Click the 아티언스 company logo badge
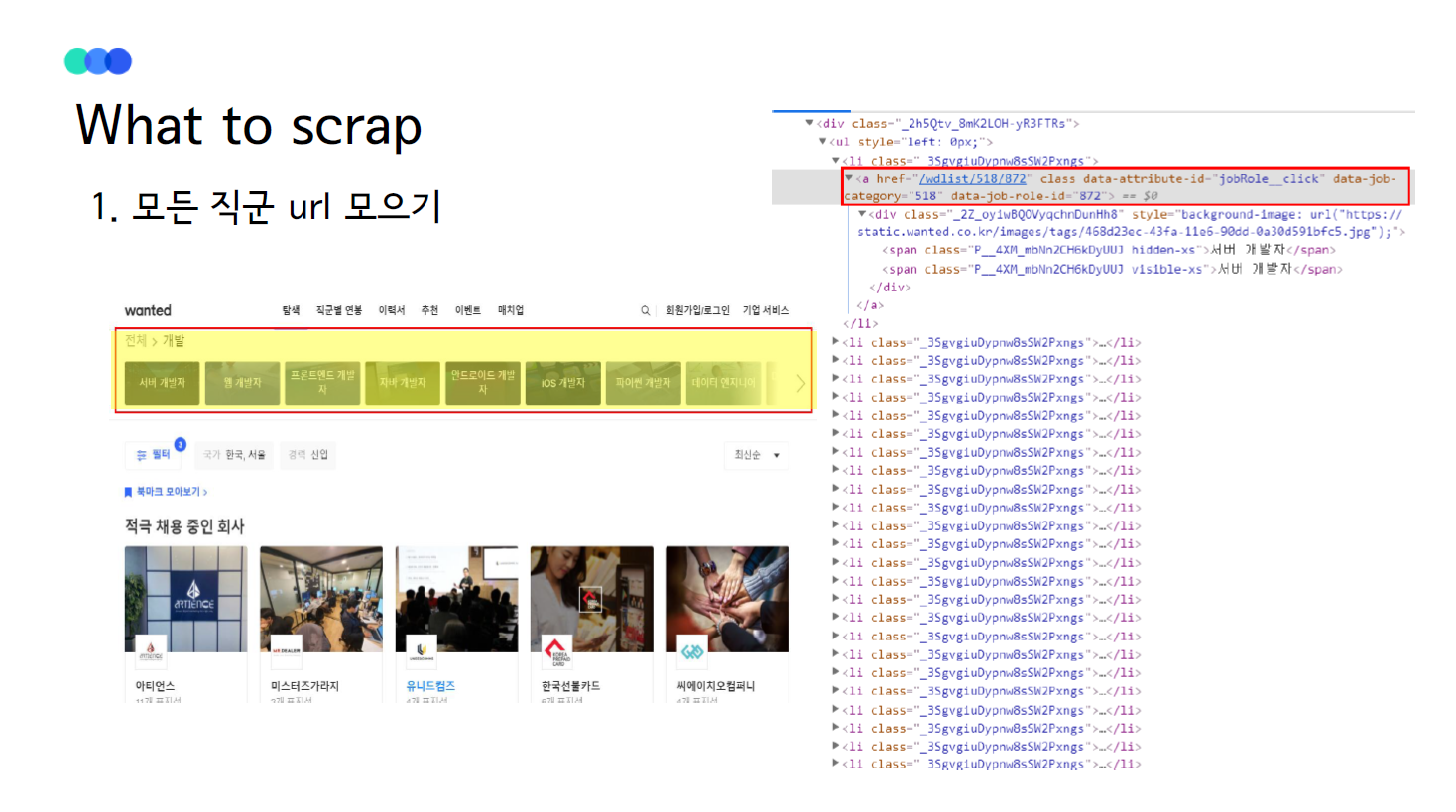1456x812 pixels. tap(150, 650)
